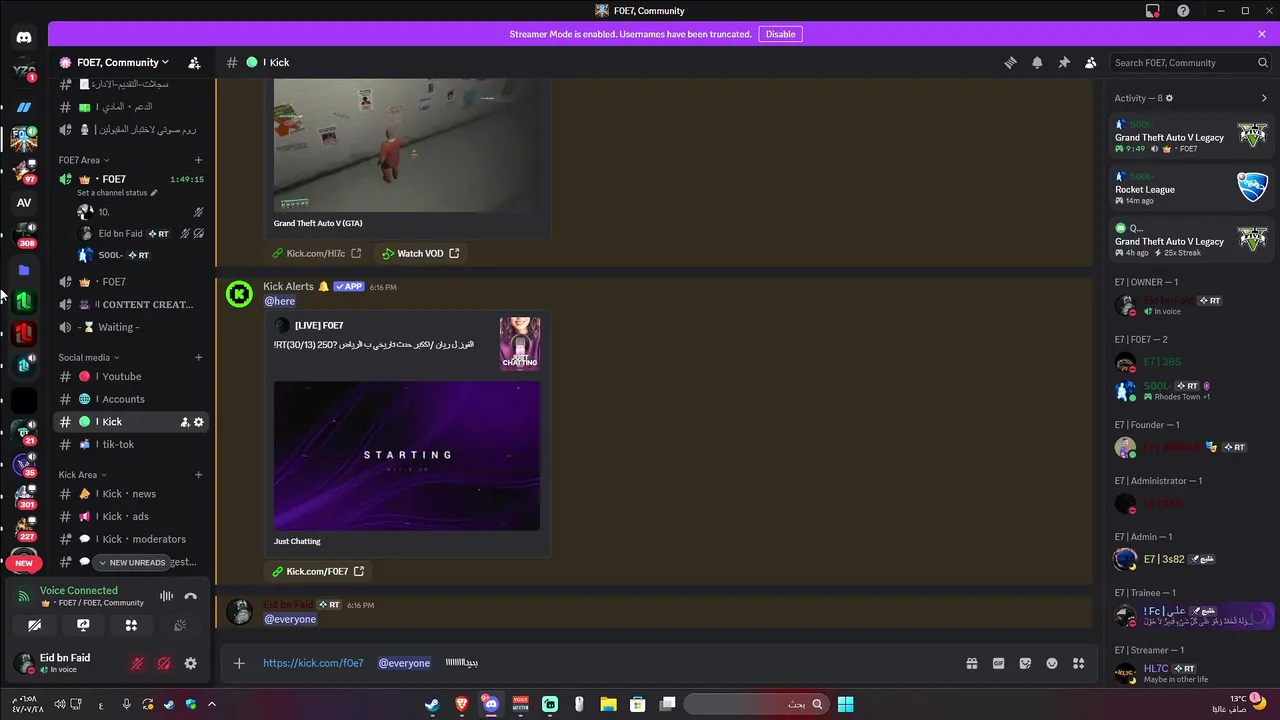
Task: Select the tik-tok channel
Action: [132, 444]
